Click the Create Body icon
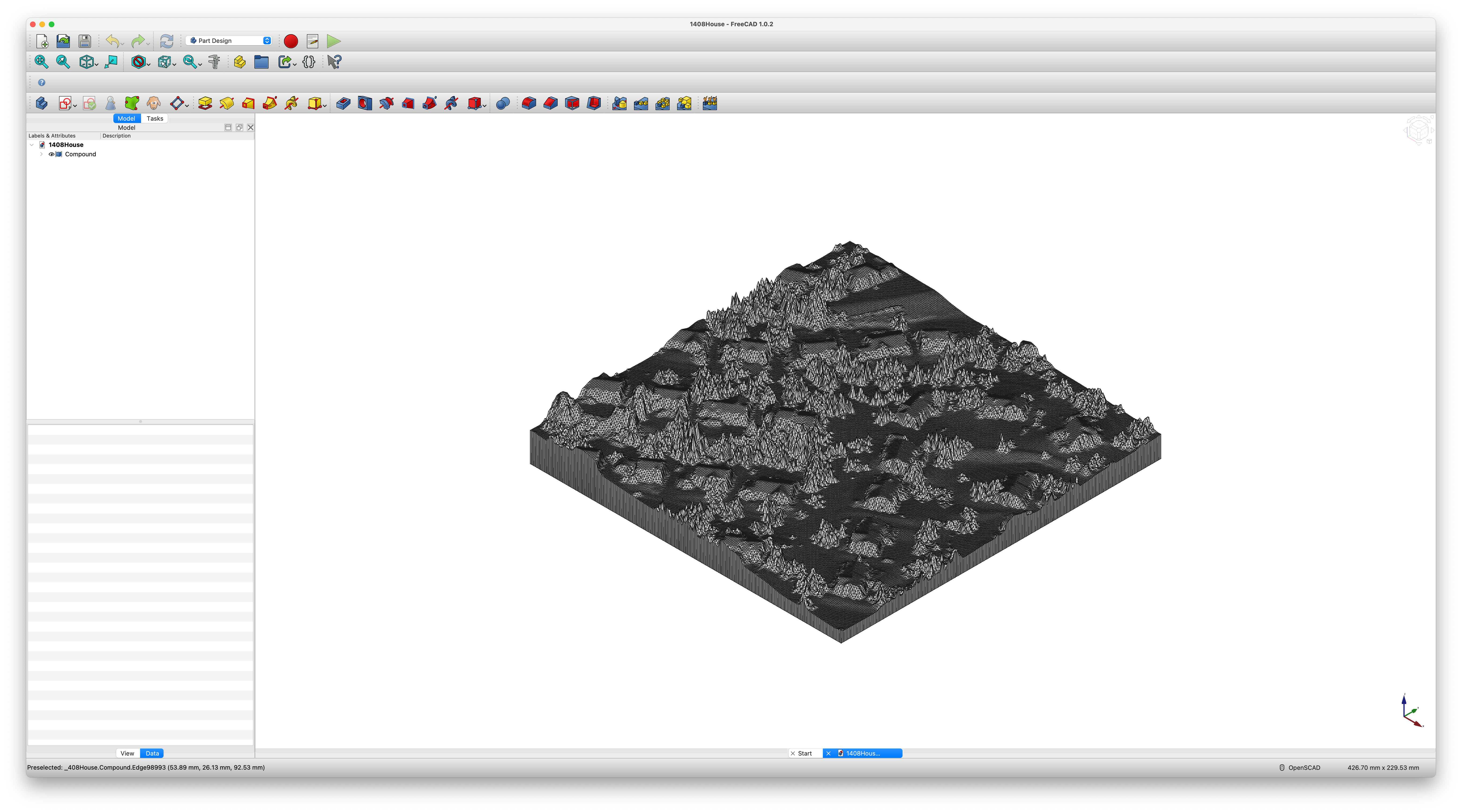 click(41, 103)
